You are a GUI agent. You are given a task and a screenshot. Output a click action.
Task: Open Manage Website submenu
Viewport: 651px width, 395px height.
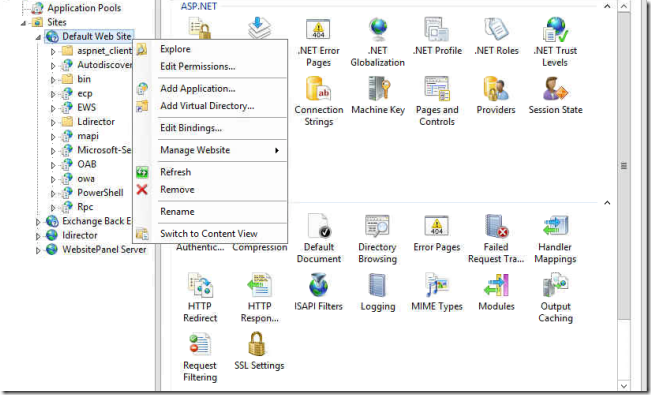tap(210, 150)
